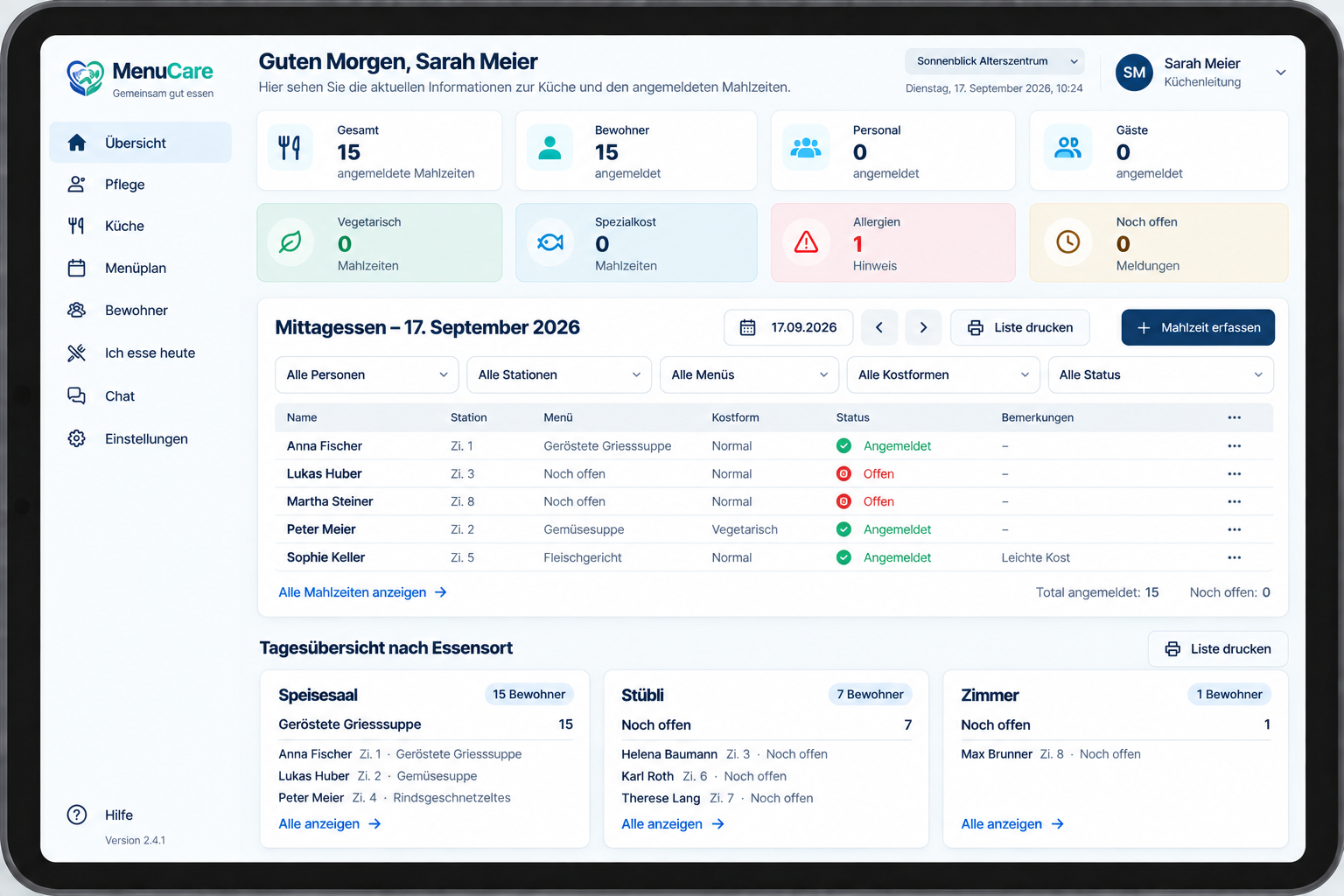Image resolution: width=1344 pixels, height=896 pixels.
Task: Select Ich esse heute in the sidebar
Action: (x=140, y=353)
